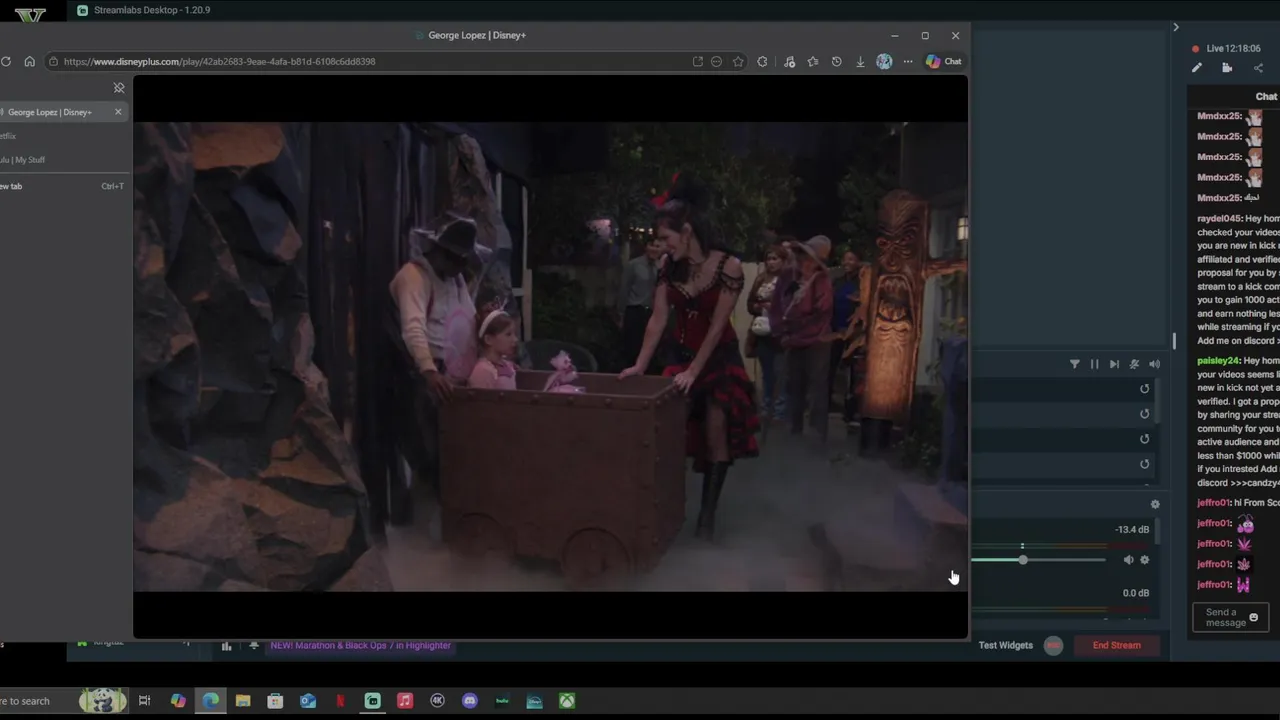Click the fourth row's reset arrow icon
The image size is (1280, 720).
1145,464
